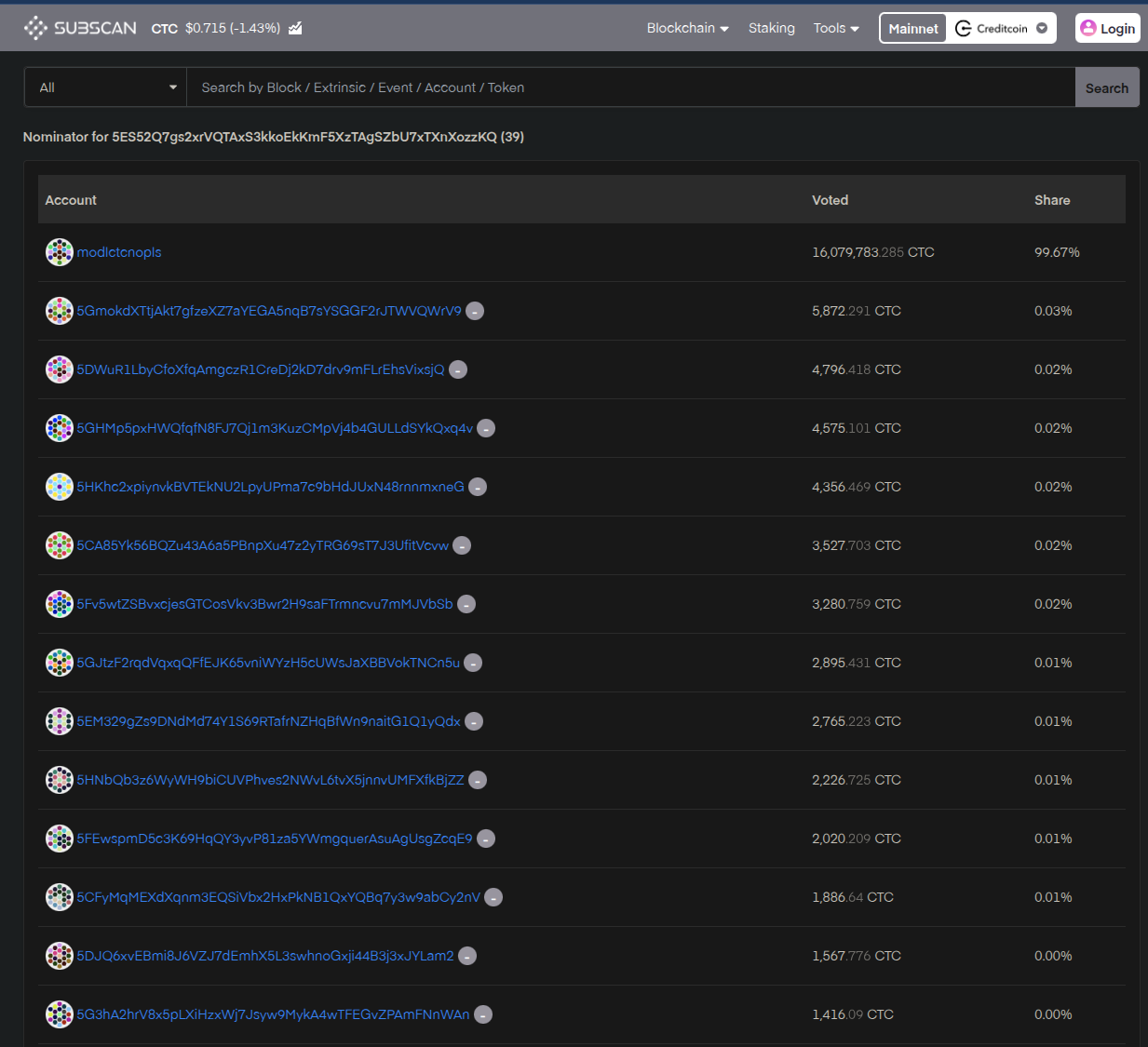Click the gray badge after 5DWuR1LbyCfoXfq address
This screenshot has width=1148, height=1047.
(458, 369)
